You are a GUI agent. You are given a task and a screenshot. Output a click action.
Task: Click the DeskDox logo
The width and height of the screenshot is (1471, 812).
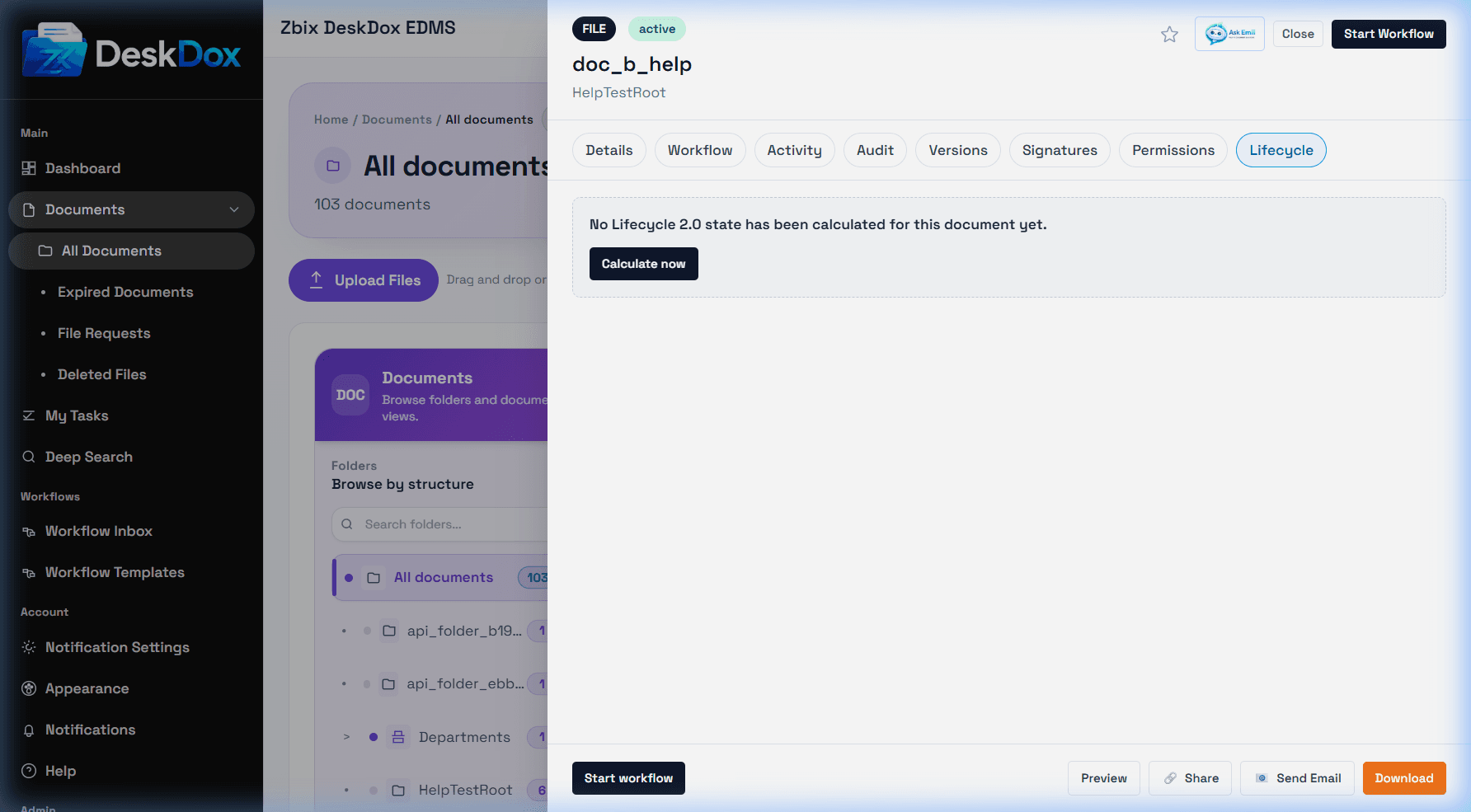(131, 51)
